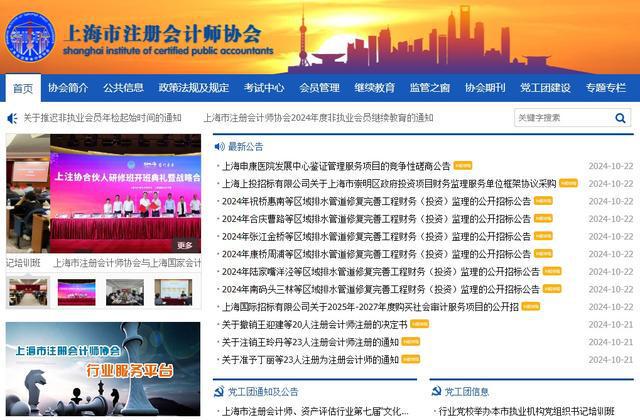Viewport: 640px width, 420px height.
Task: Open 上海申康医院发展中心鉴证管理服务项目 announcement
Action: click(x=336, y=166)
